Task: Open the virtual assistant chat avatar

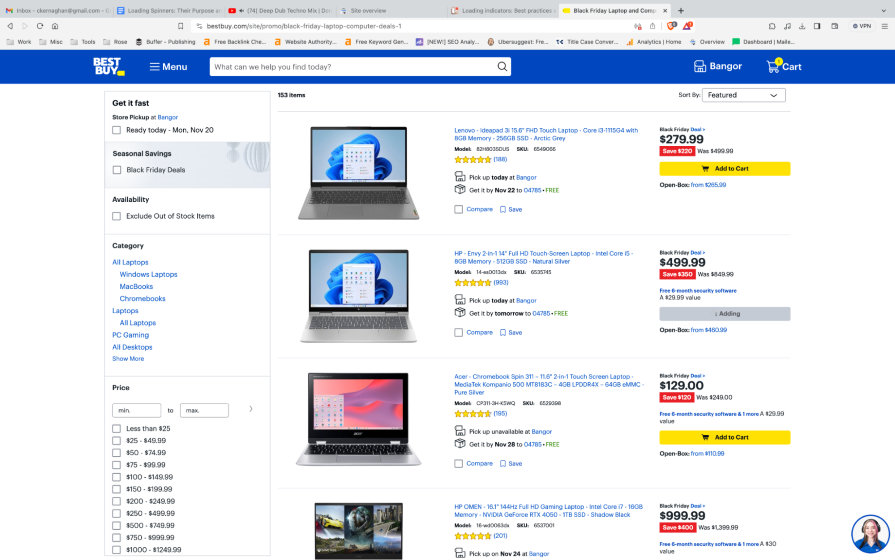Action: [870, 535]
